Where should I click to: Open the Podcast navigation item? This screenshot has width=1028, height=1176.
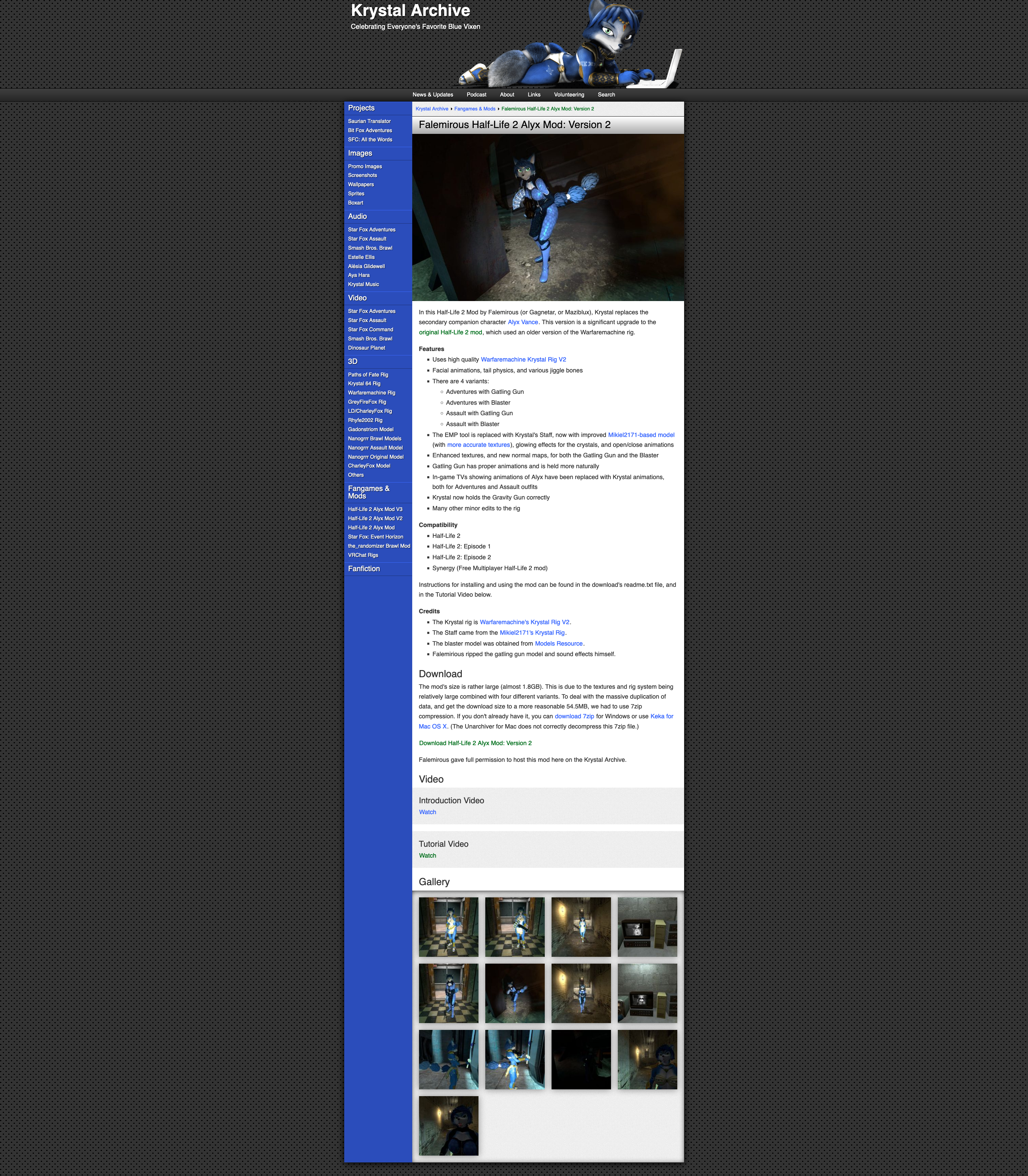476,95
